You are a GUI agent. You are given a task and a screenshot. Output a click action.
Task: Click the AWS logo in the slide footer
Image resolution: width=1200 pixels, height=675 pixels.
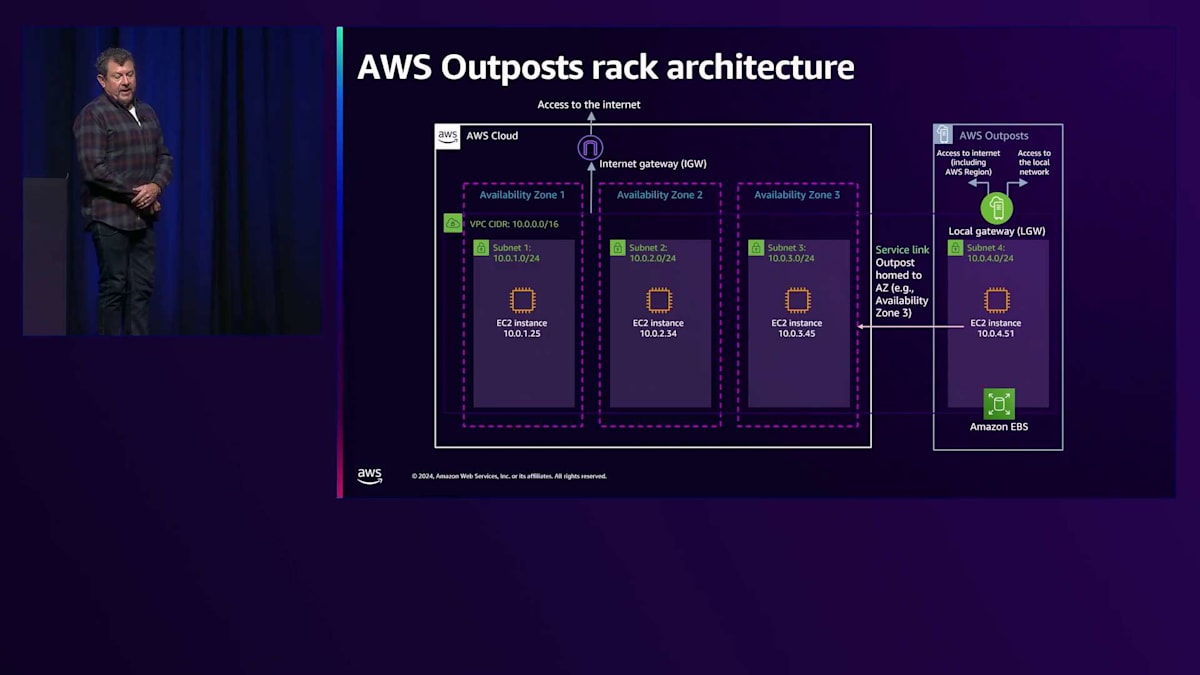370,476
